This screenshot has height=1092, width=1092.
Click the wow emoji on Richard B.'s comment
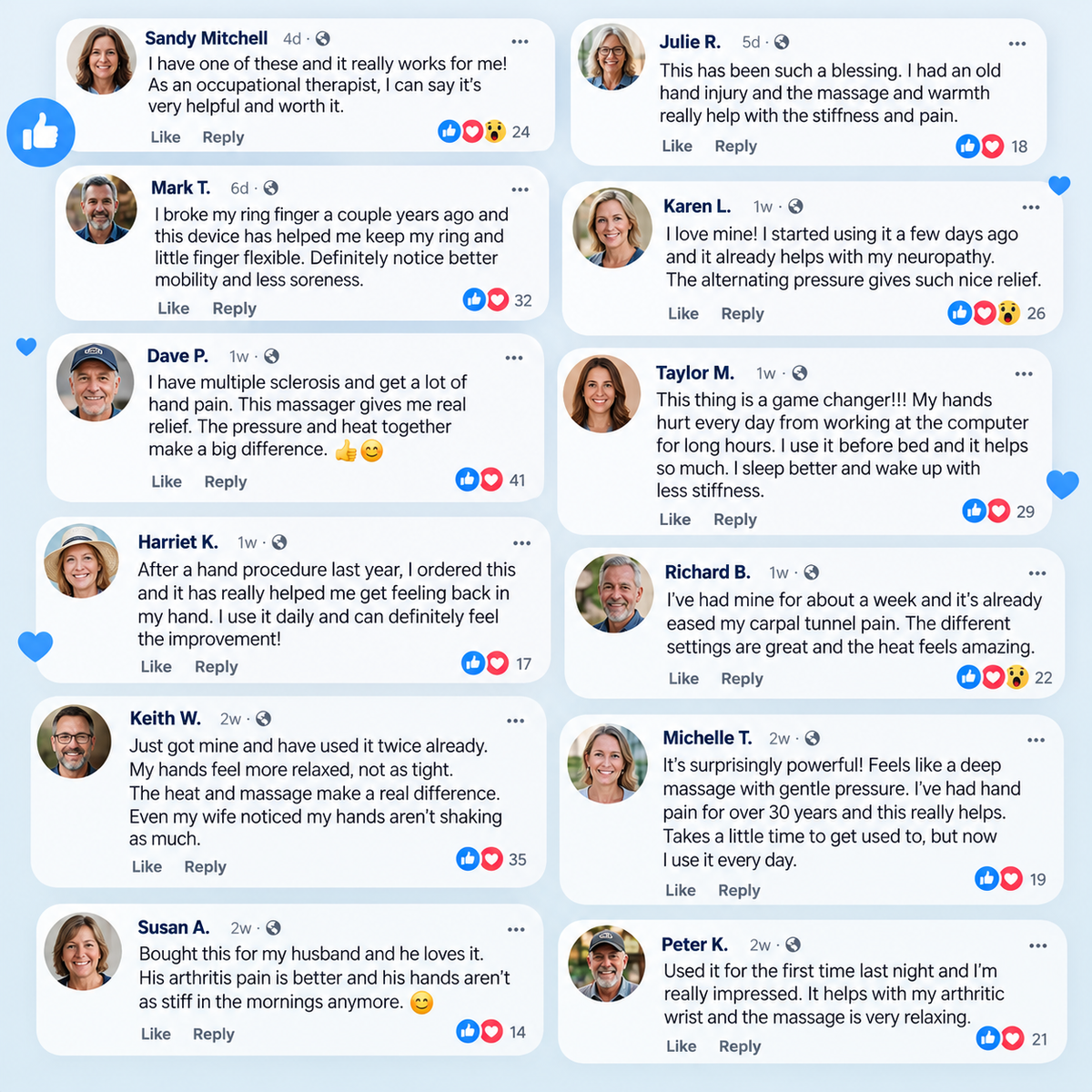[1016, 677]
